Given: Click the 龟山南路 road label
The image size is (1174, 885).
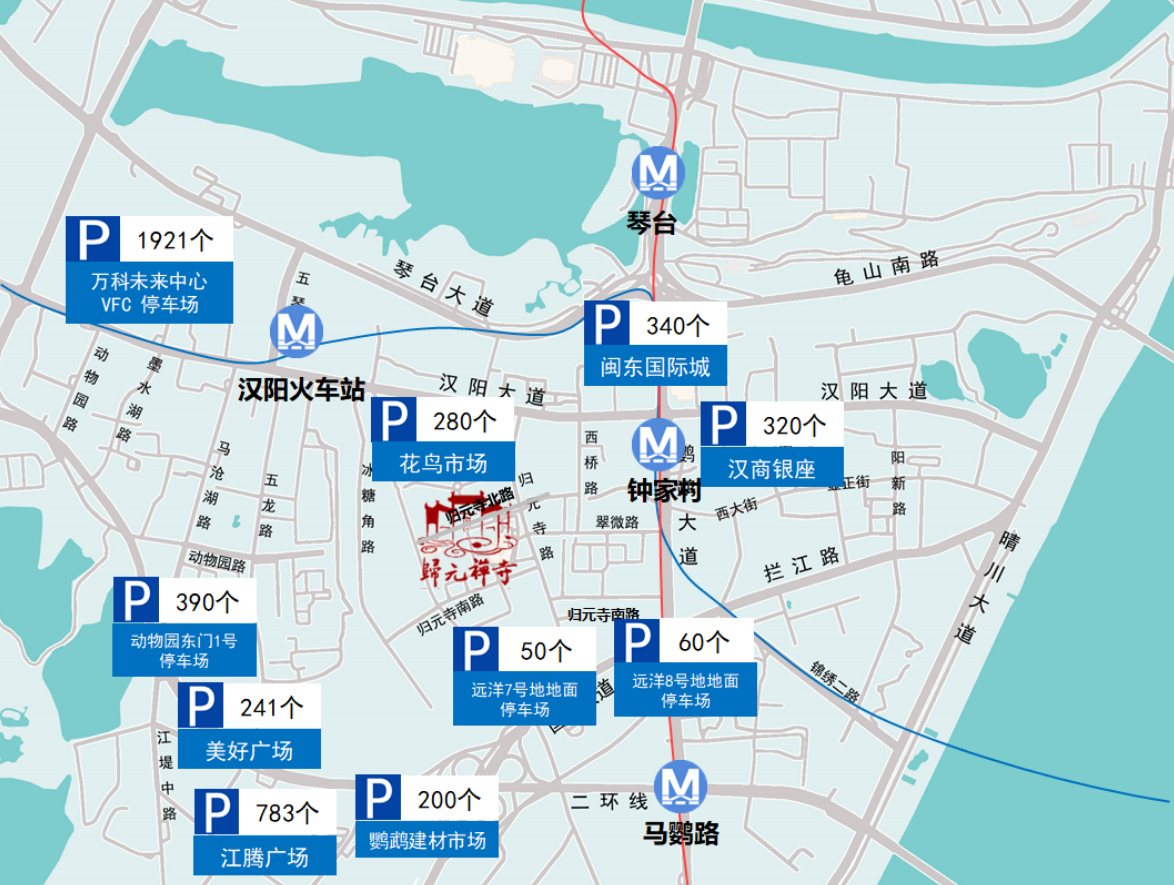Looking at the screenshot, I should click(886, 268).
